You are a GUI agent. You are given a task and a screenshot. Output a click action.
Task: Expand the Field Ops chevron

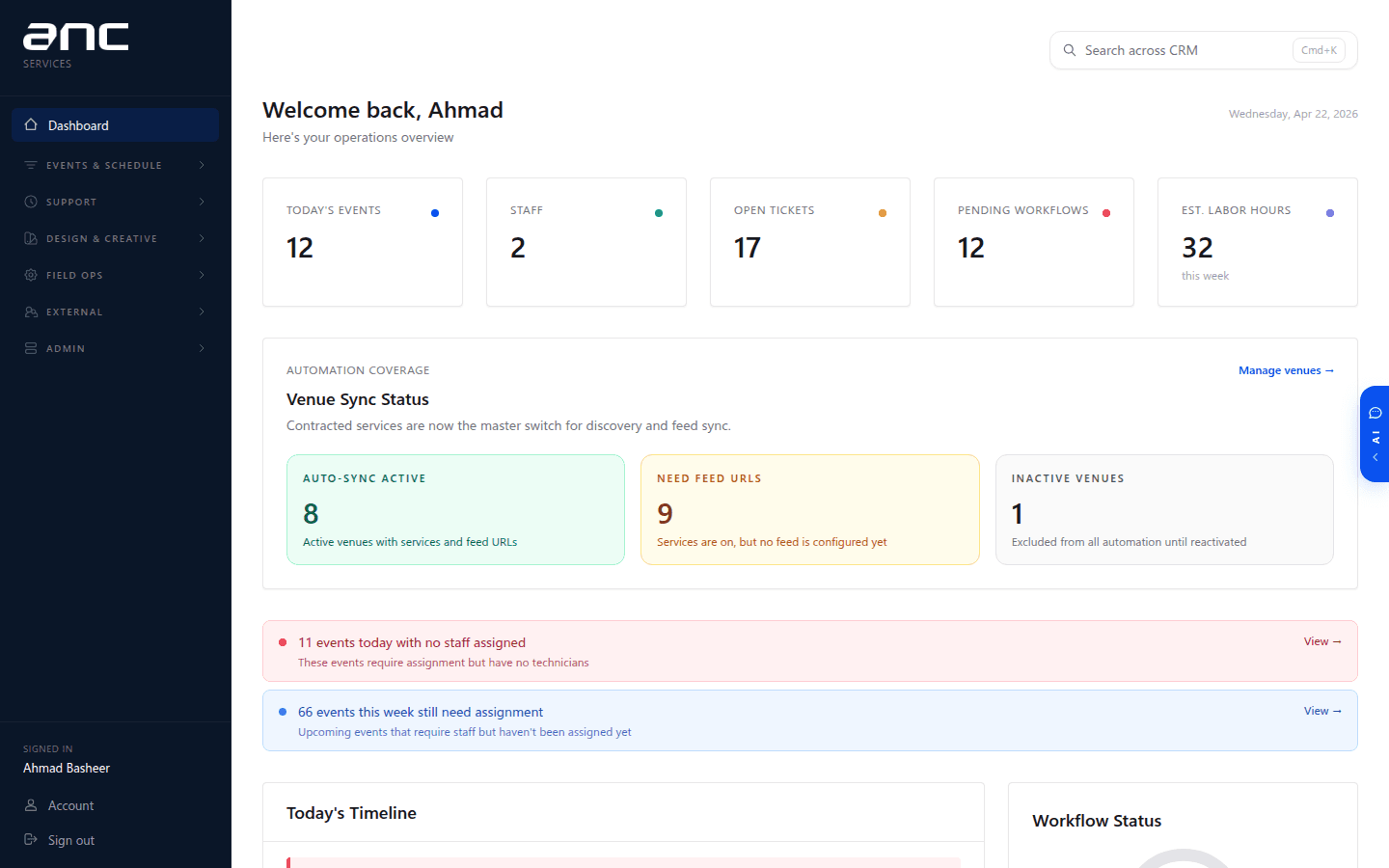tap(202, 275)
